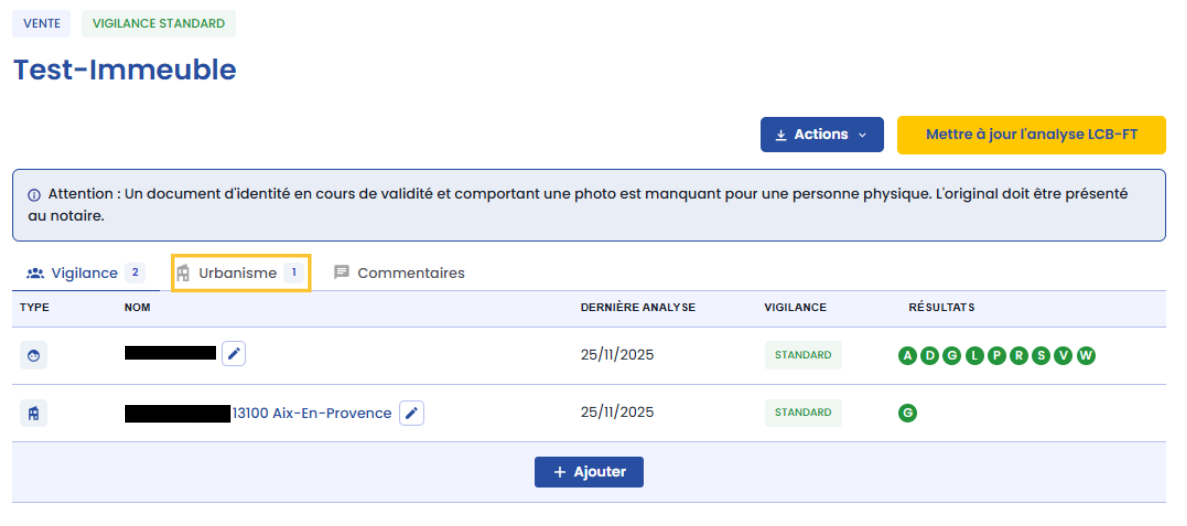Open the Actions dropdown menu
The width and height of the screenshot is (1187, 526).
pyautogui.click(x=821, y=135)
